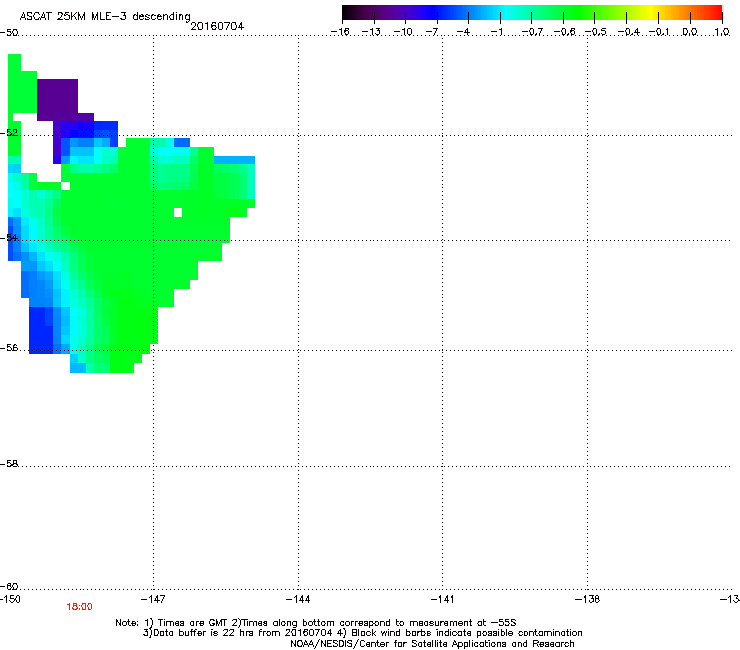Click the -52 latitude axis label
The image size is (740, 650).
(9, 133)
